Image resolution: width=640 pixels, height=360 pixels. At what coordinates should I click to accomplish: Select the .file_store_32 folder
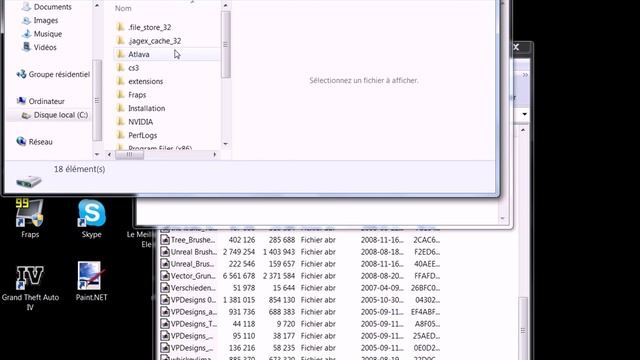(x=144, y=27)
